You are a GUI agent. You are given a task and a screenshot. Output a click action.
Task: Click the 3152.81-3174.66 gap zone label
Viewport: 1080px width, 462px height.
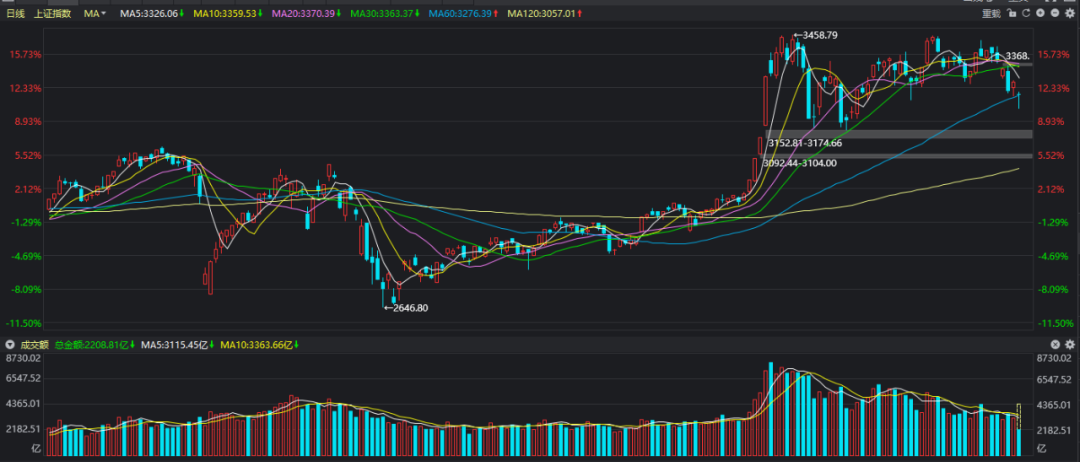805,143
